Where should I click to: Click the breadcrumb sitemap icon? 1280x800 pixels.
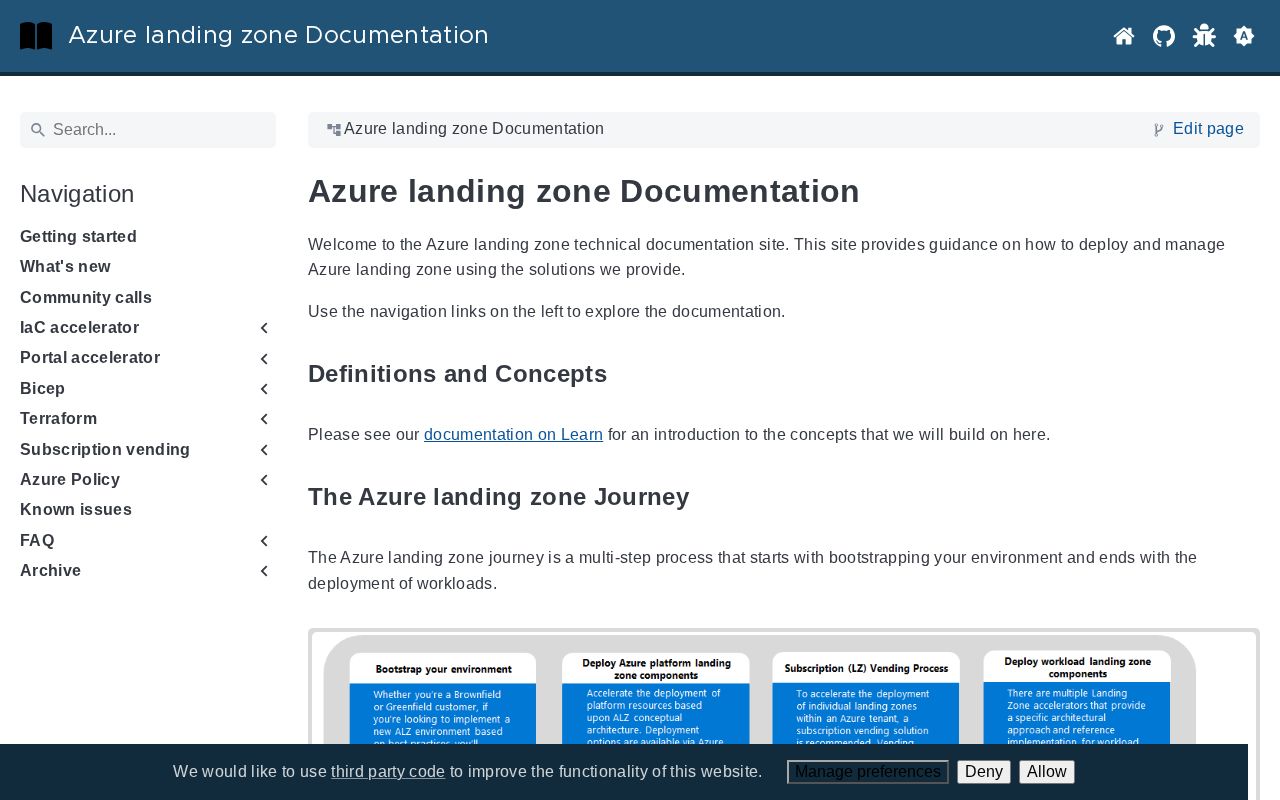[x=334, y=130]
